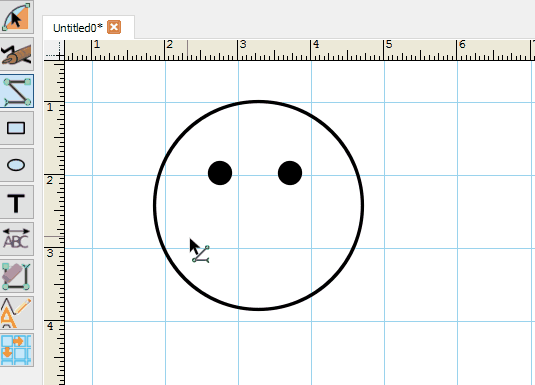Click the 2 mark on vertical ruler
Image resolution: width=535 pixels, height=385 pixels.
click(50, 180)
